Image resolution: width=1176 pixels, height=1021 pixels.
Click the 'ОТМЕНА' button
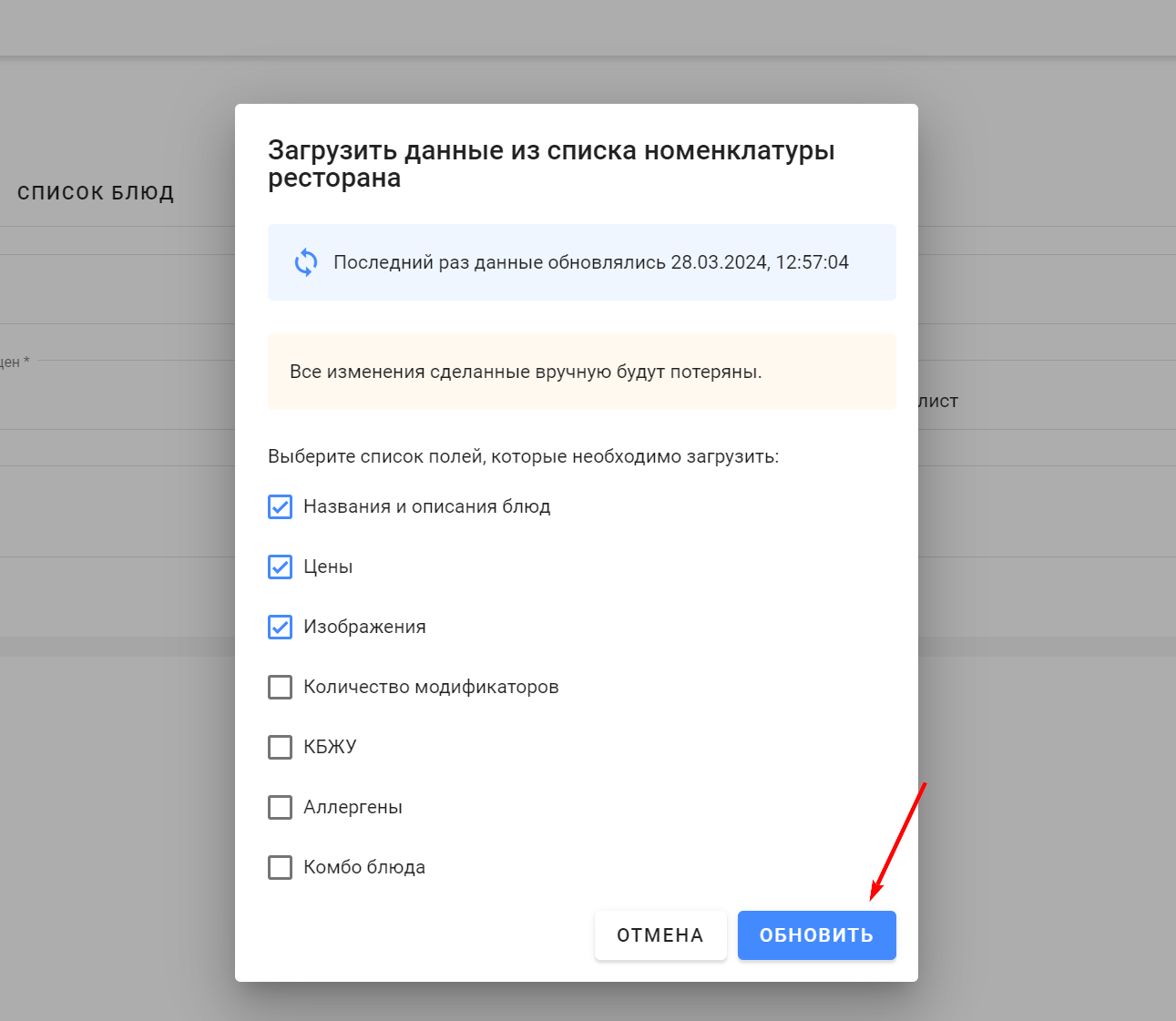660,935
